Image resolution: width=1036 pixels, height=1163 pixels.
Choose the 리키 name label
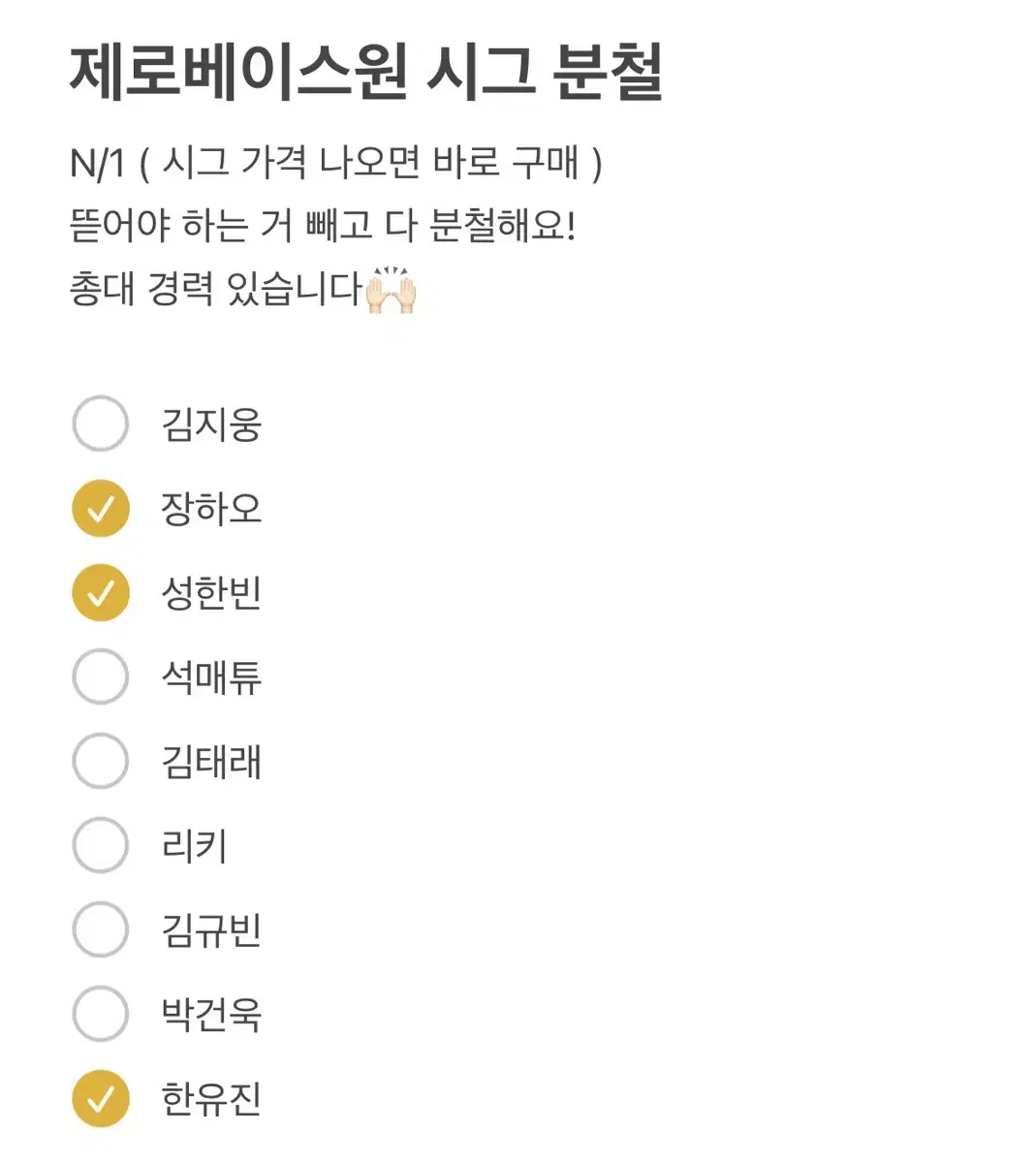(194, 846)
